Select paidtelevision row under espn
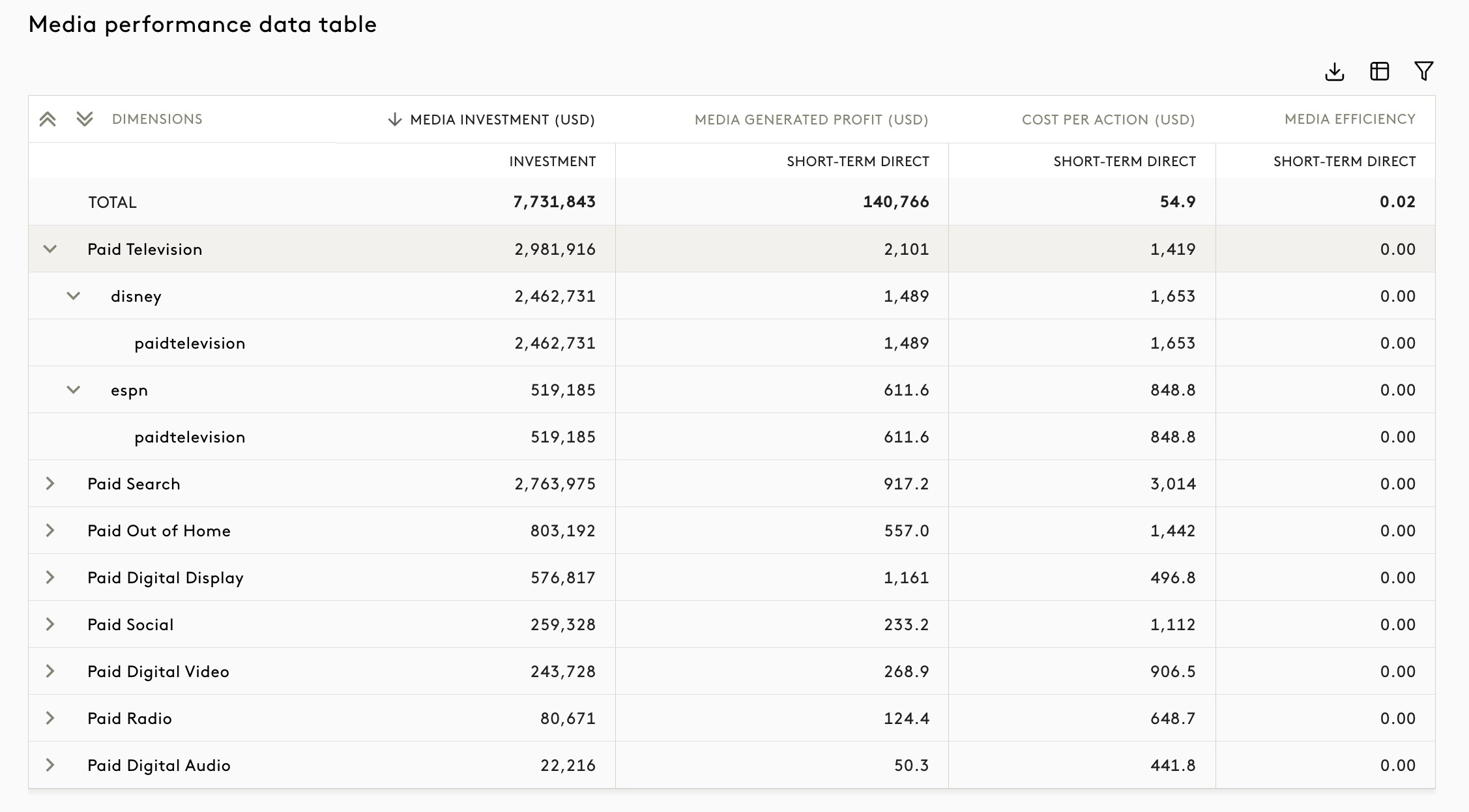This screenshot has width=1469, height=812. (x=190, y=437)
